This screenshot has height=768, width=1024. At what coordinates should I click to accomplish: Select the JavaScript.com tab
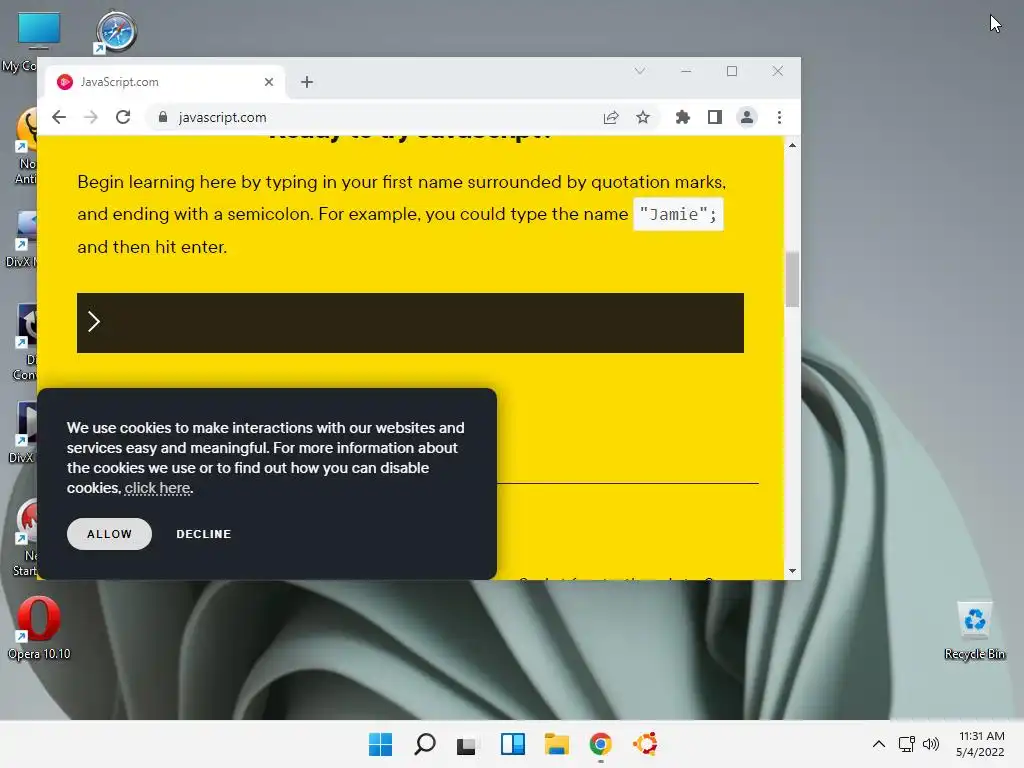[165, 82]
